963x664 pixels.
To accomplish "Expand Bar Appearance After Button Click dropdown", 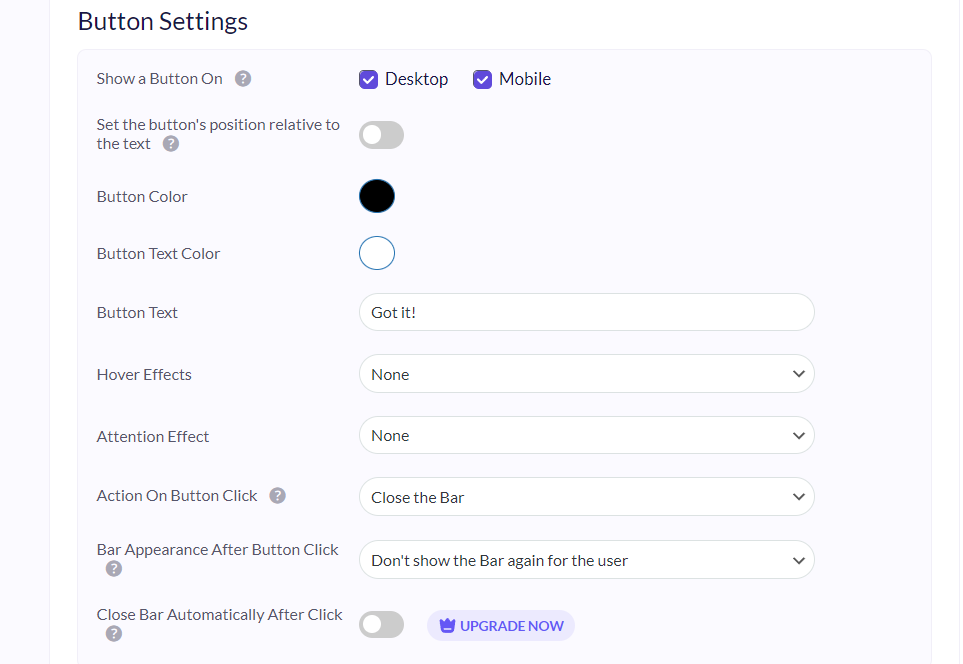I will click(587, 560).
